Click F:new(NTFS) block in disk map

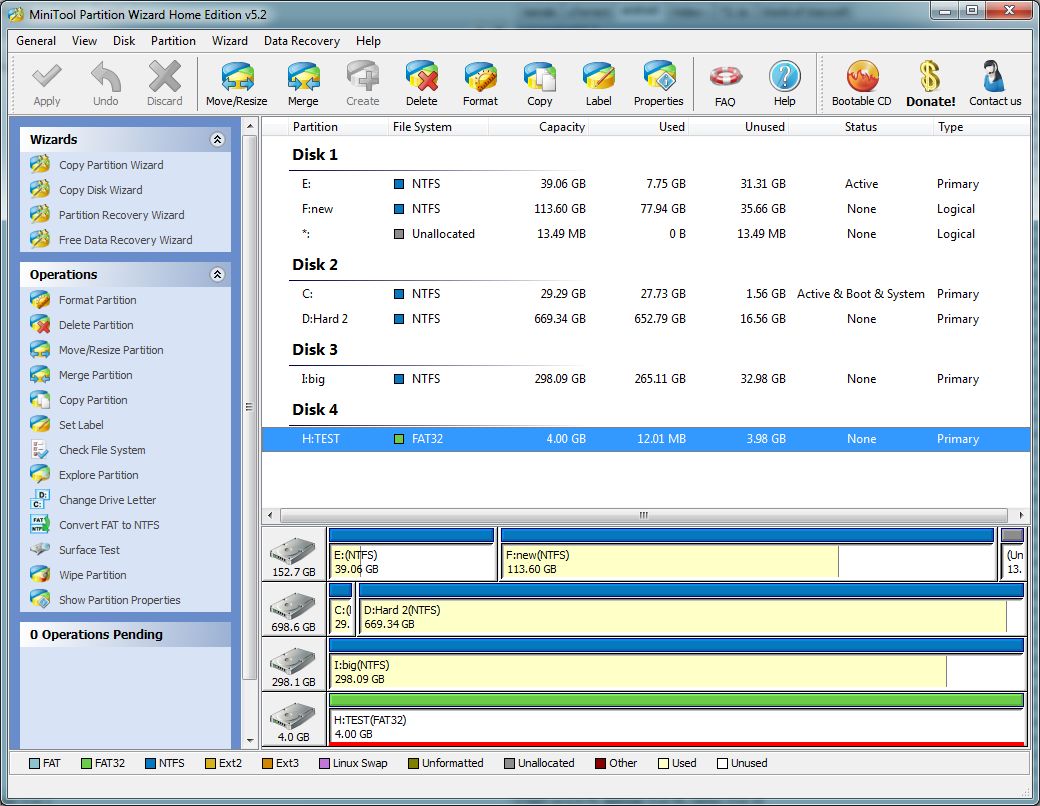748,555
